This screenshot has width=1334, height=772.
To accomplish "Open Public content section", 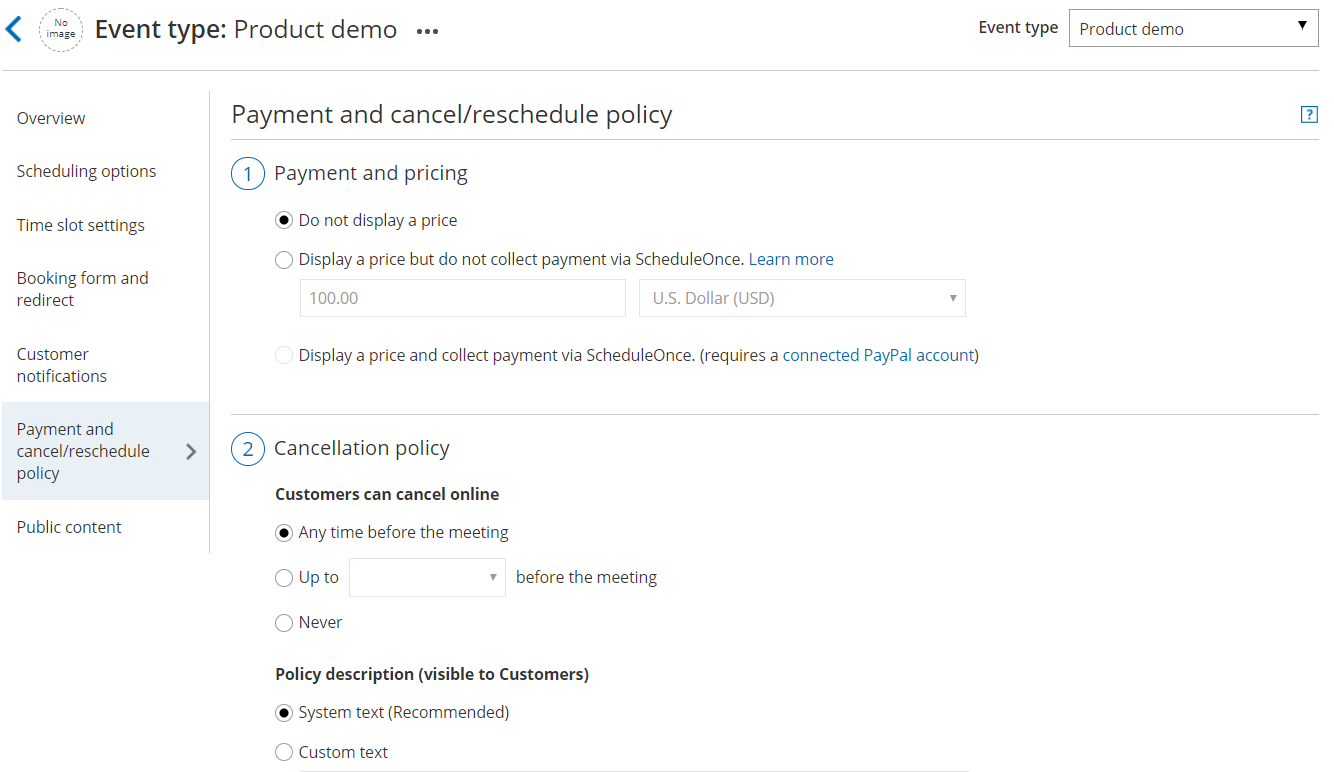I will [69, 527].
